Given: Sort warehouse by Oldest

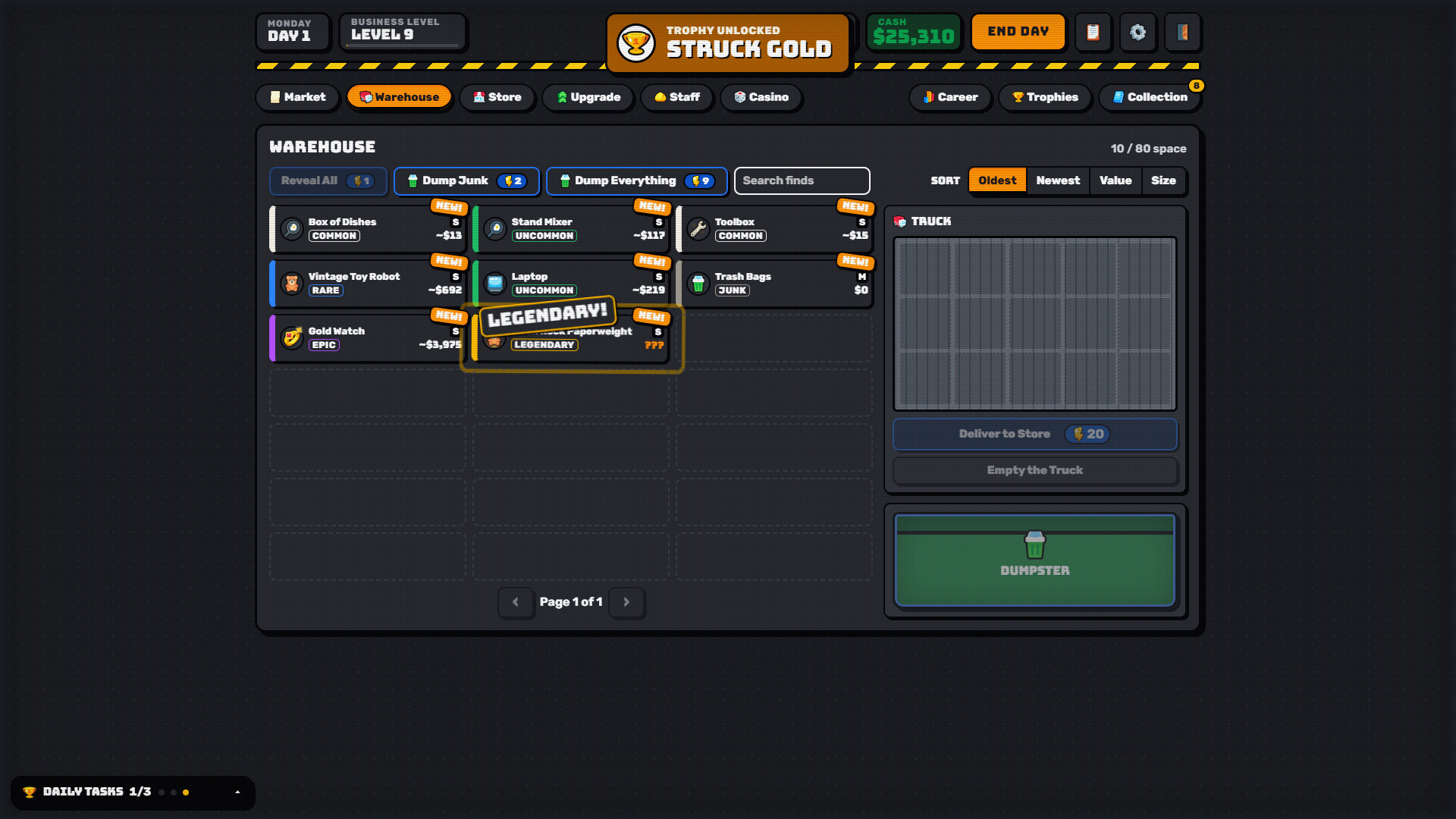Looking at the screenshot, I should click(x=997, y=180).
